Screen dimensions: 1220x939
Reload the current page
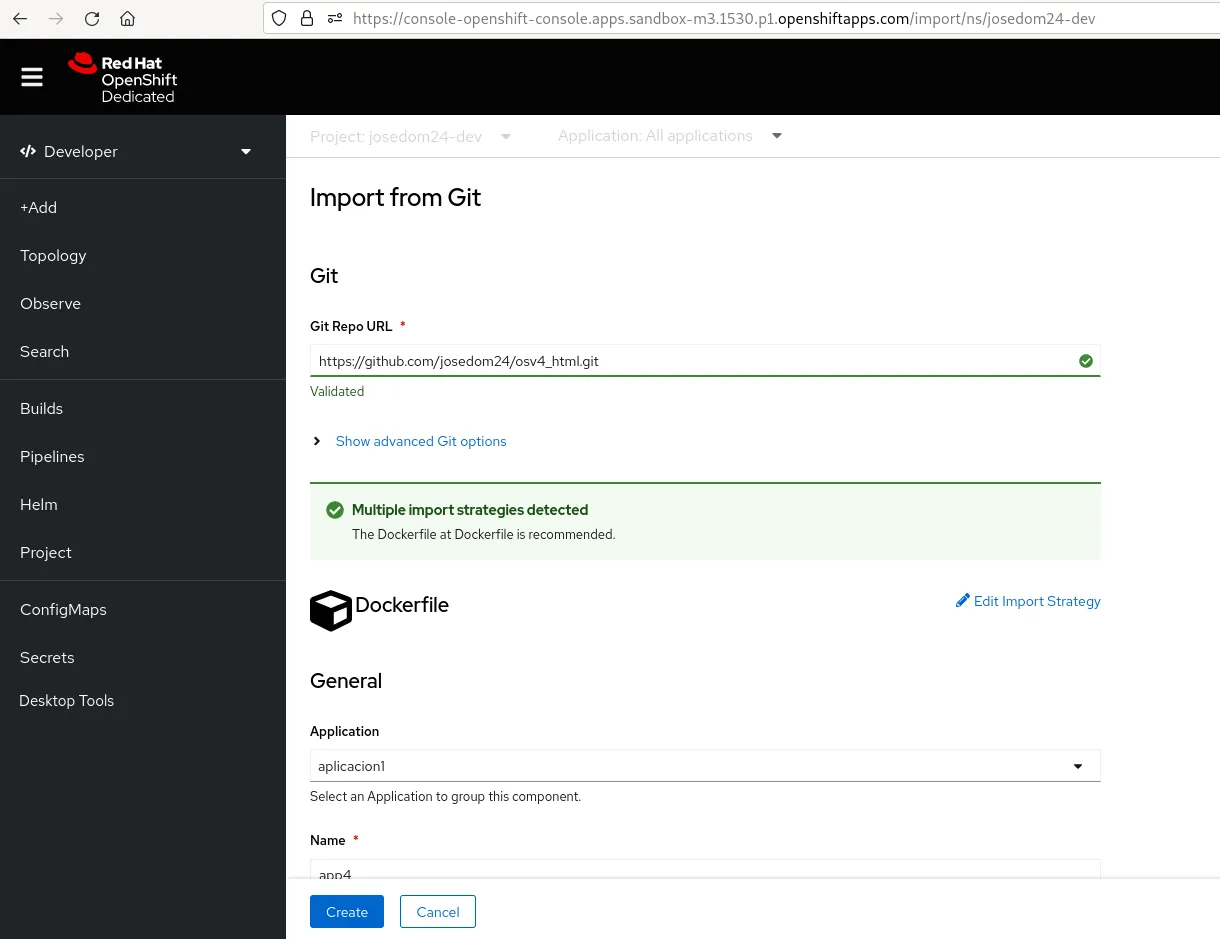pyautogui.click(x=92, y=17)
